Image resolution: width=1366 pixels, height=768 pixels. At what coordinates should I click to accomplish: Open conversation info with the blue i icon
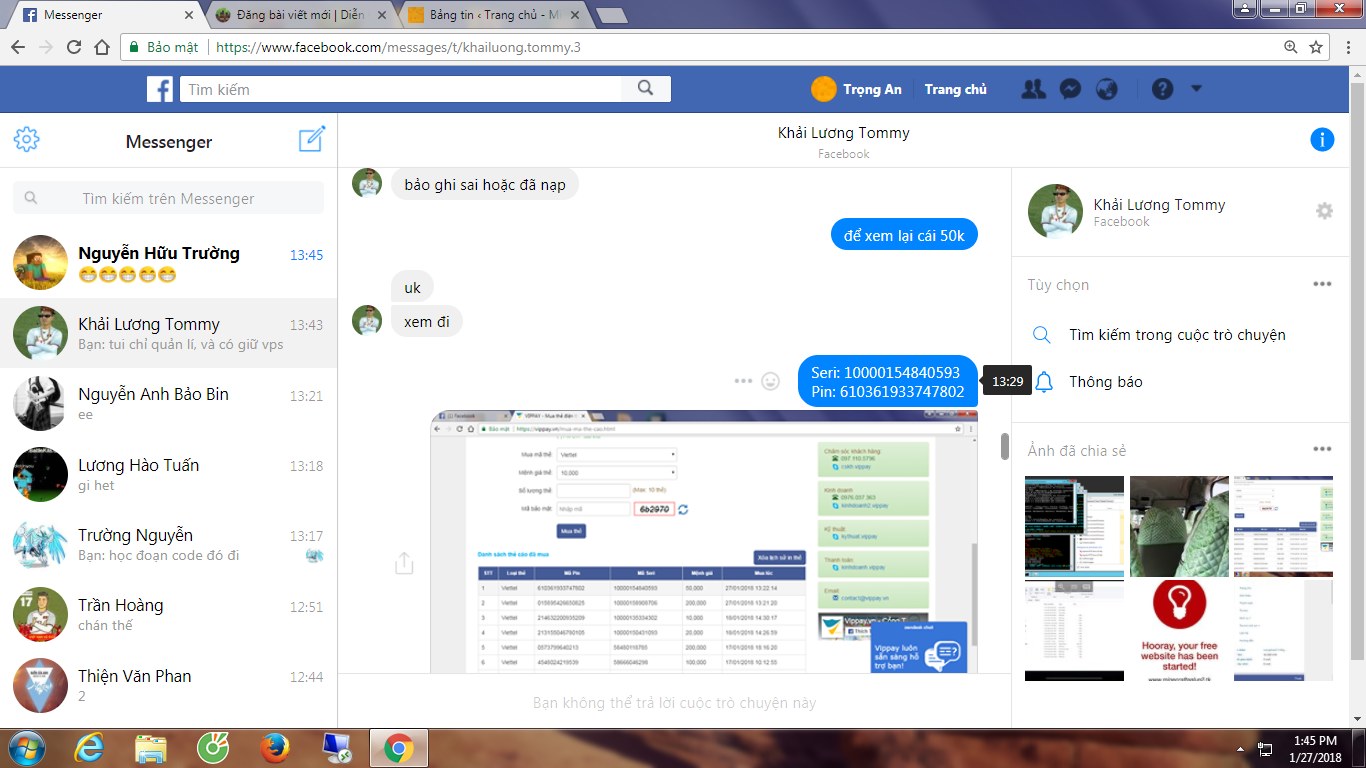pyautogui.click(x=1322, y=140)
